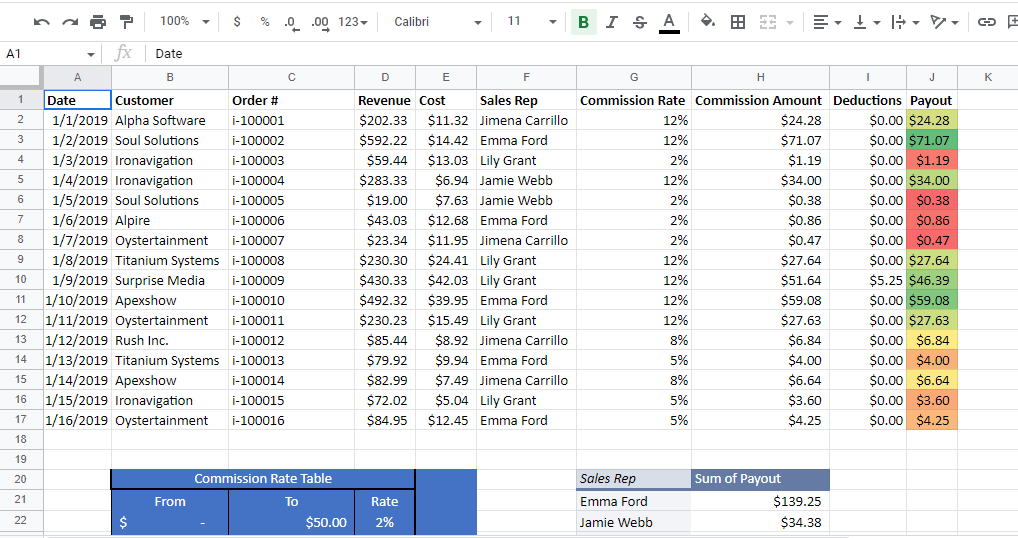
Task: Expand the font size 11 dropdown
Action: click(x=530, y=22)
